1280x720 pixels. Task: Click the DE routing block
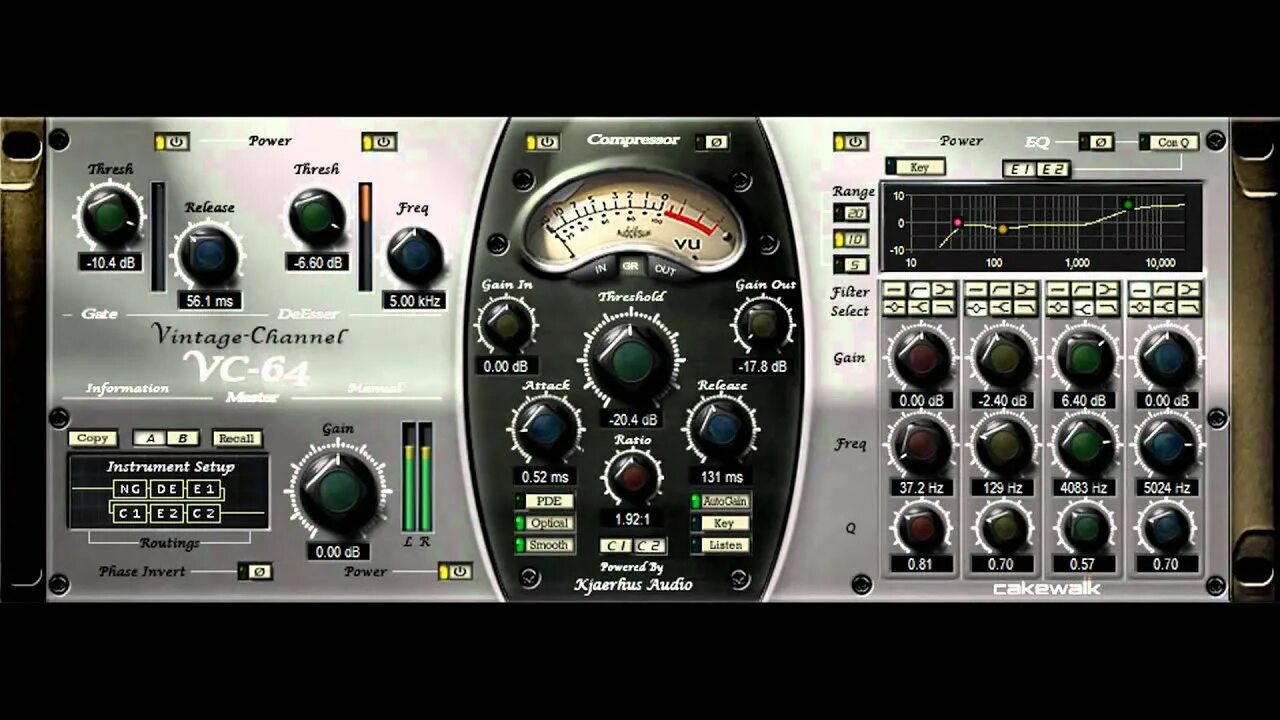coord(168,489)
